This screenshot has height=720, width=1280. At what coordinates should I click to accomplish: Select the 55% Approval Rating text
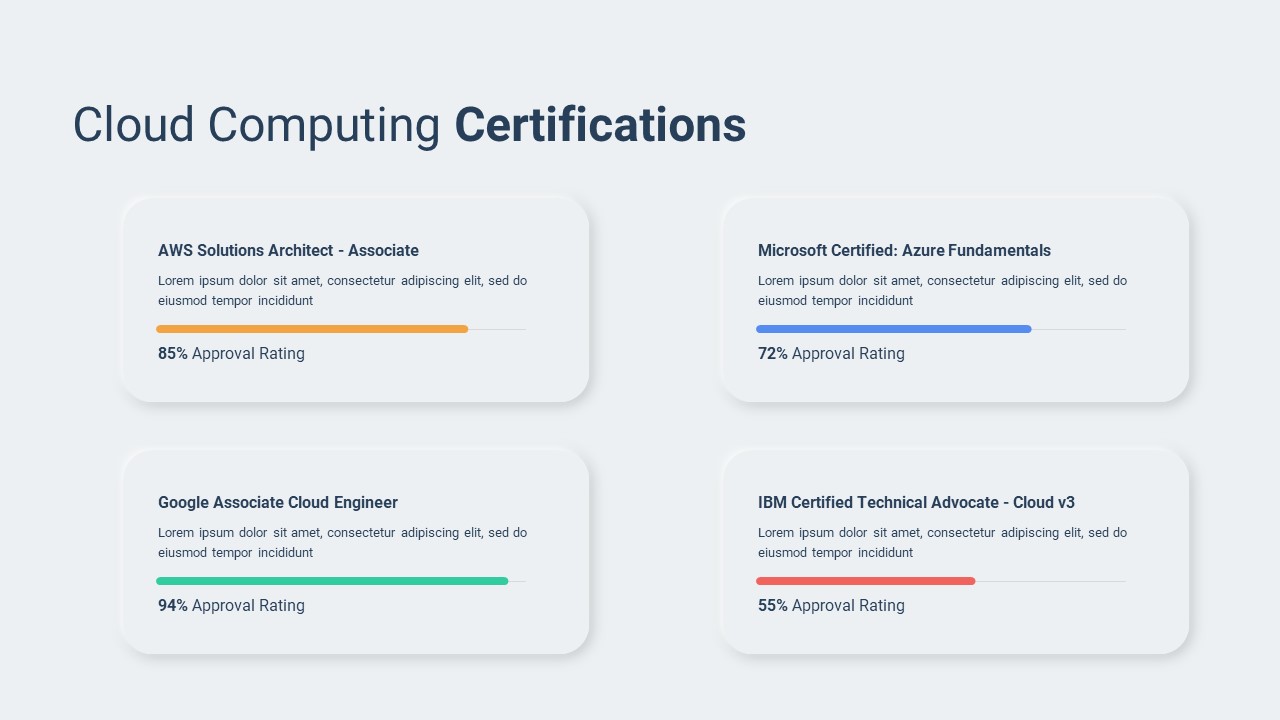pos(831,605)
